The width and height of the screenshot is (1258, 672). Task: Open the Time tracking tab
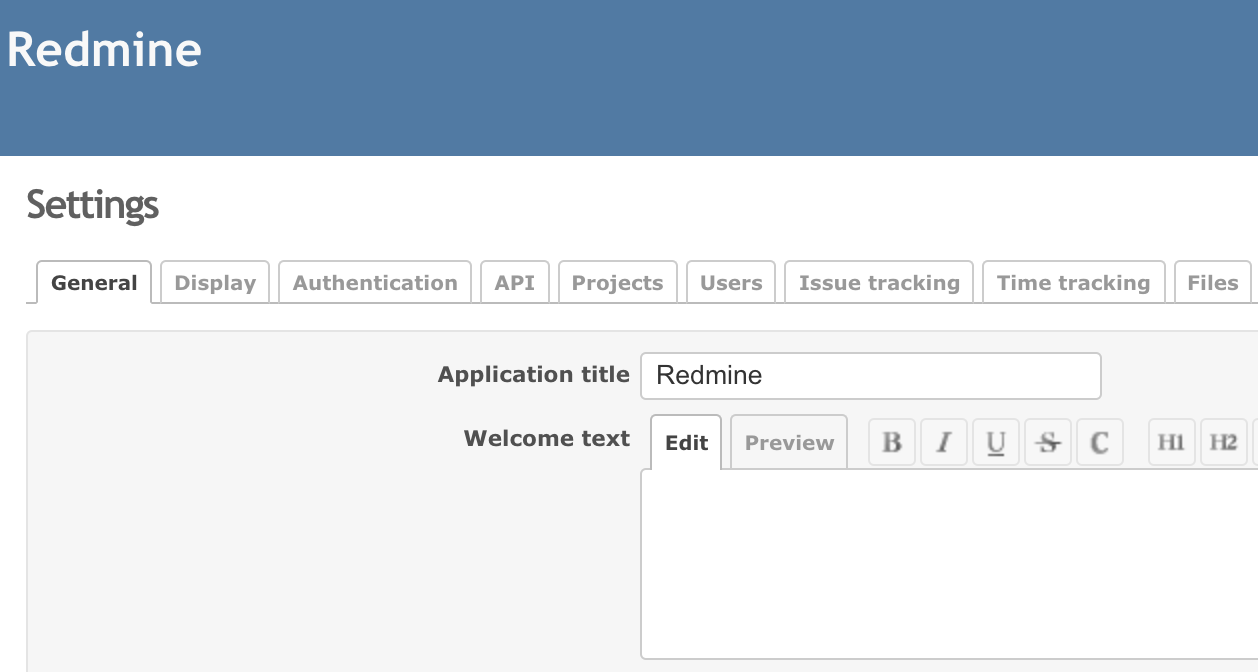point(1074,283)
